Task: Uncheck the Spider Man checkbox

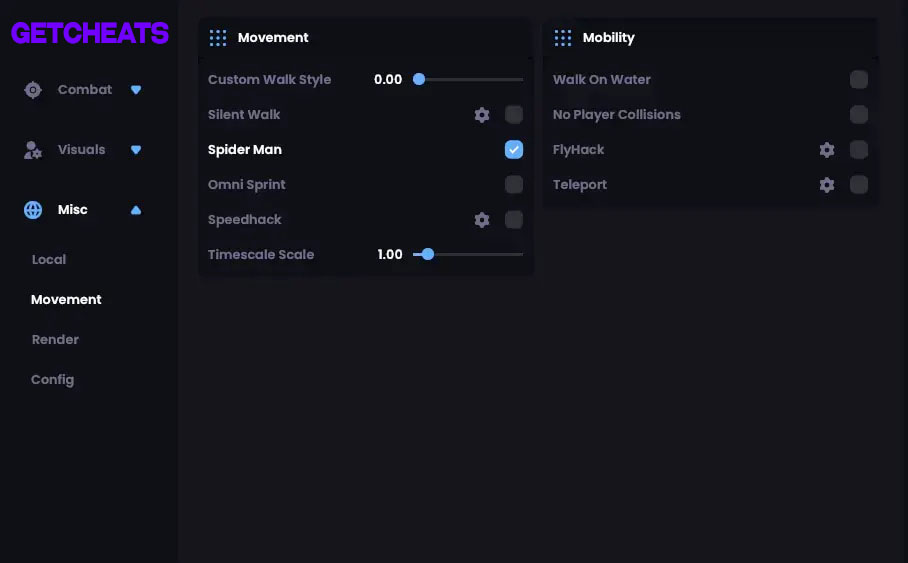Action: point(514,149)
